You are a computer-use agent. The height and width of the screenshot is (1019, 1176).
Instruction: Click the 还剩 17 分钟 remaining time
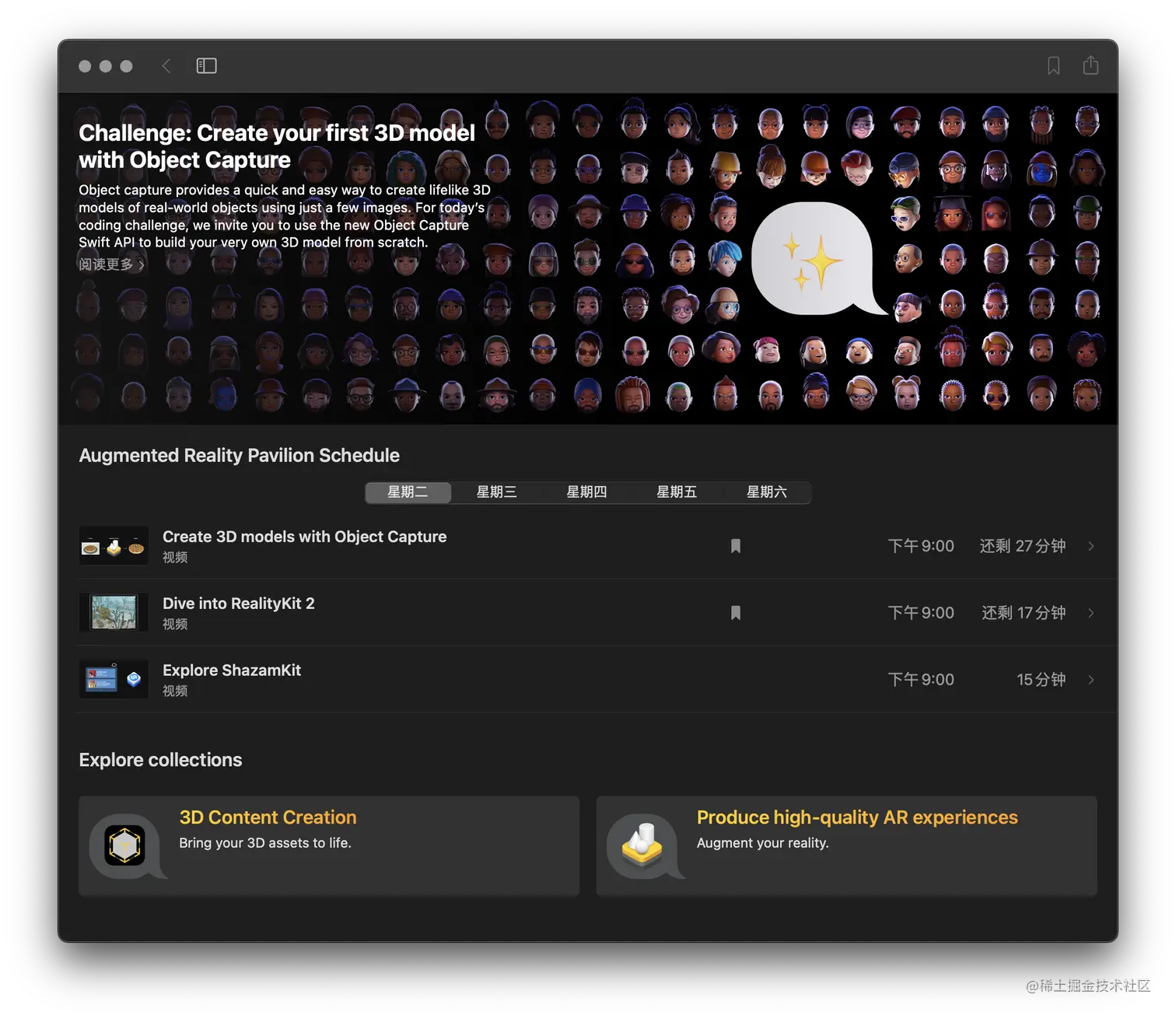pyautogui.click(x=1024, y=613)
